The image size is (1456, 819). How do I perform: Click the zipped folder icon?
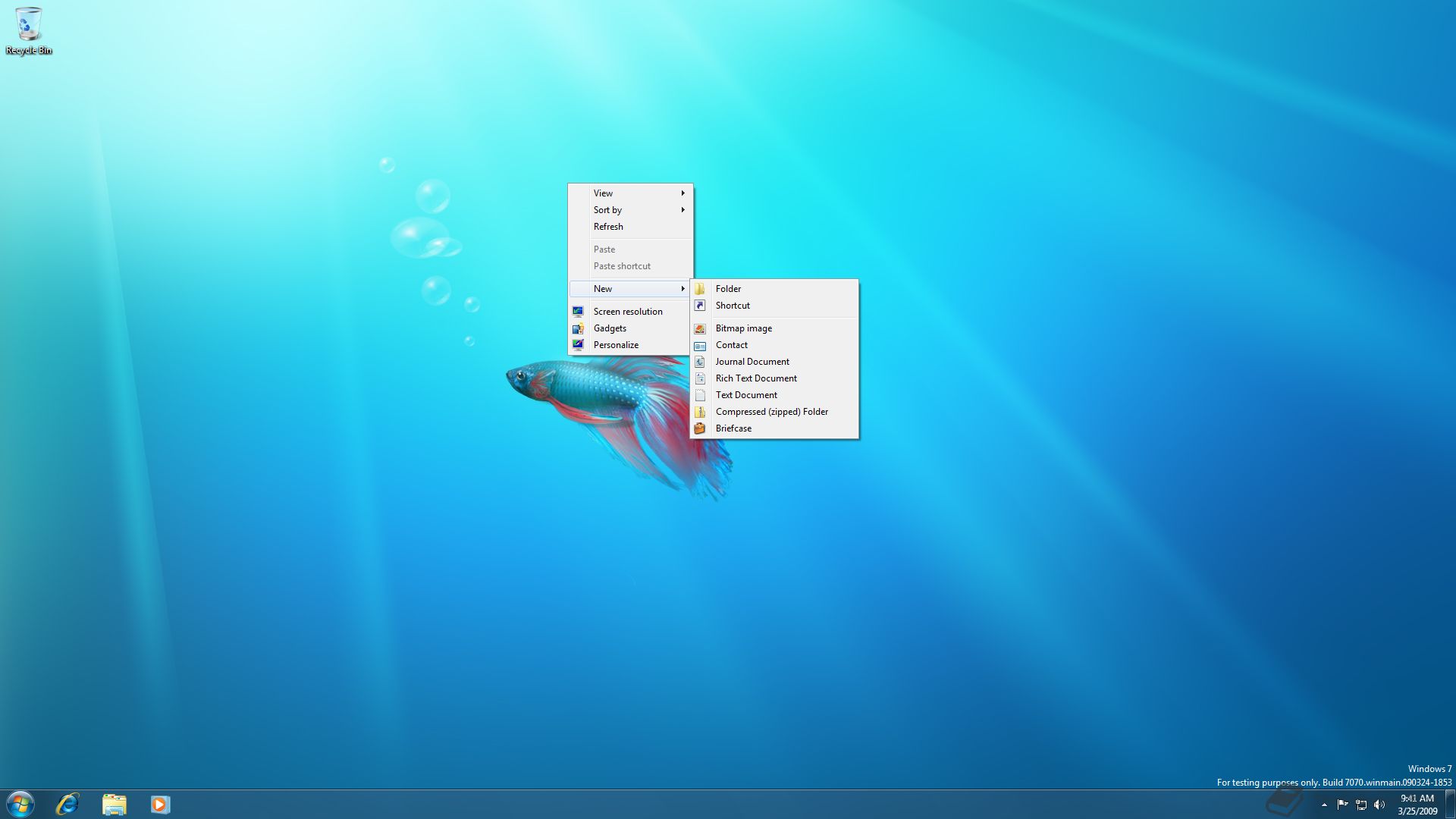(x=700, y=412)
